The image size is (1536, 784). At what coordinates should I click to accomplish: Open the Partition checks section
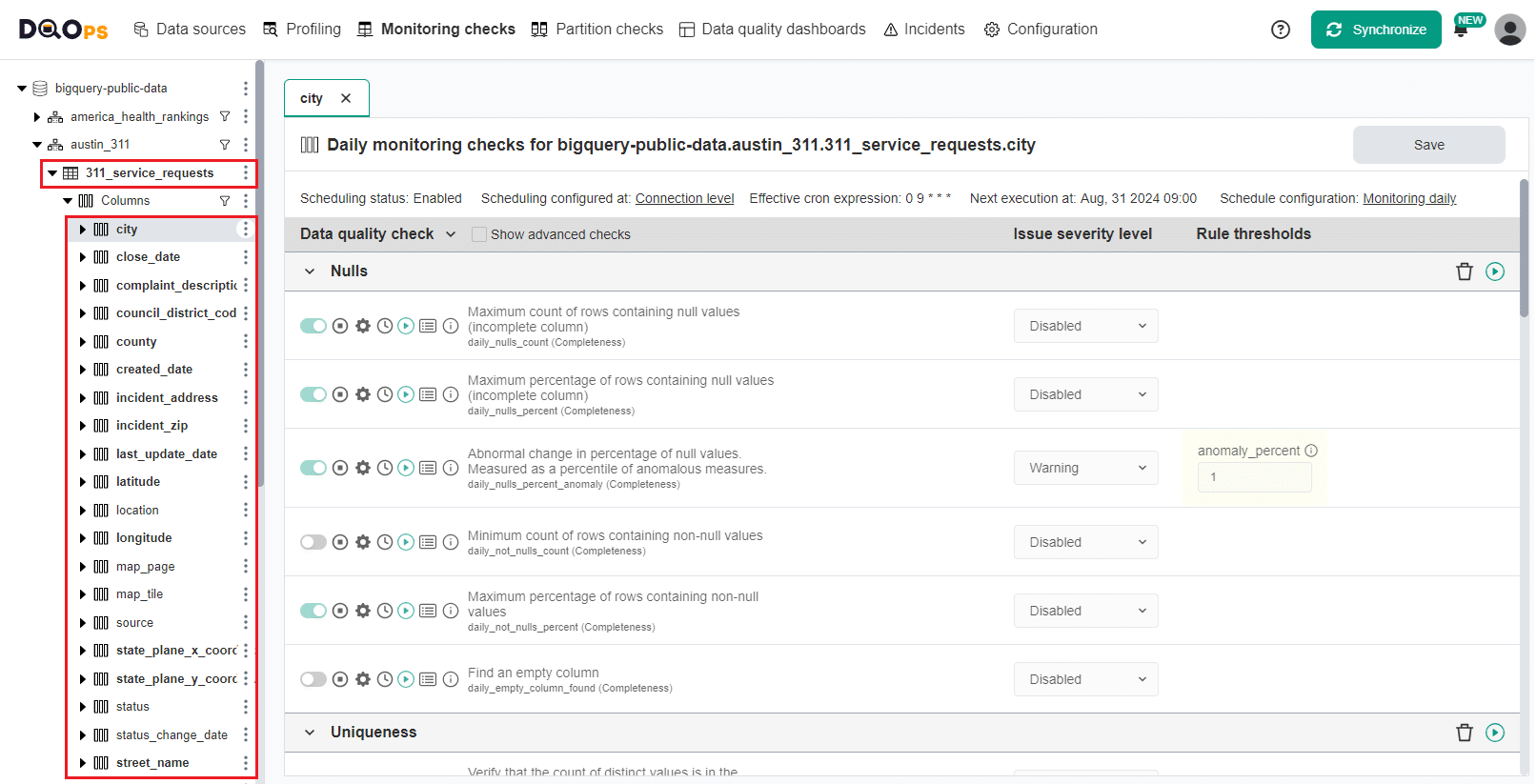[597, 30]
